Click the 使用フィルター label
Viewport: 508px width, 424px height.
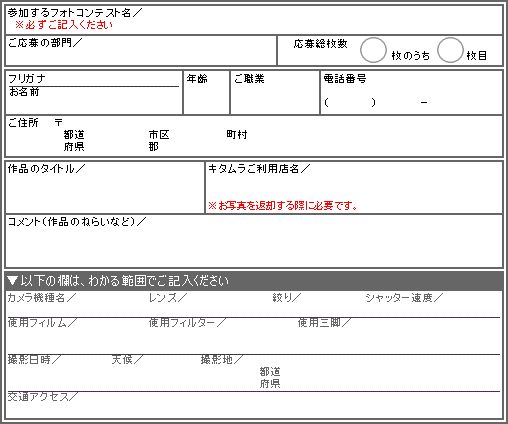pos(187,322)
